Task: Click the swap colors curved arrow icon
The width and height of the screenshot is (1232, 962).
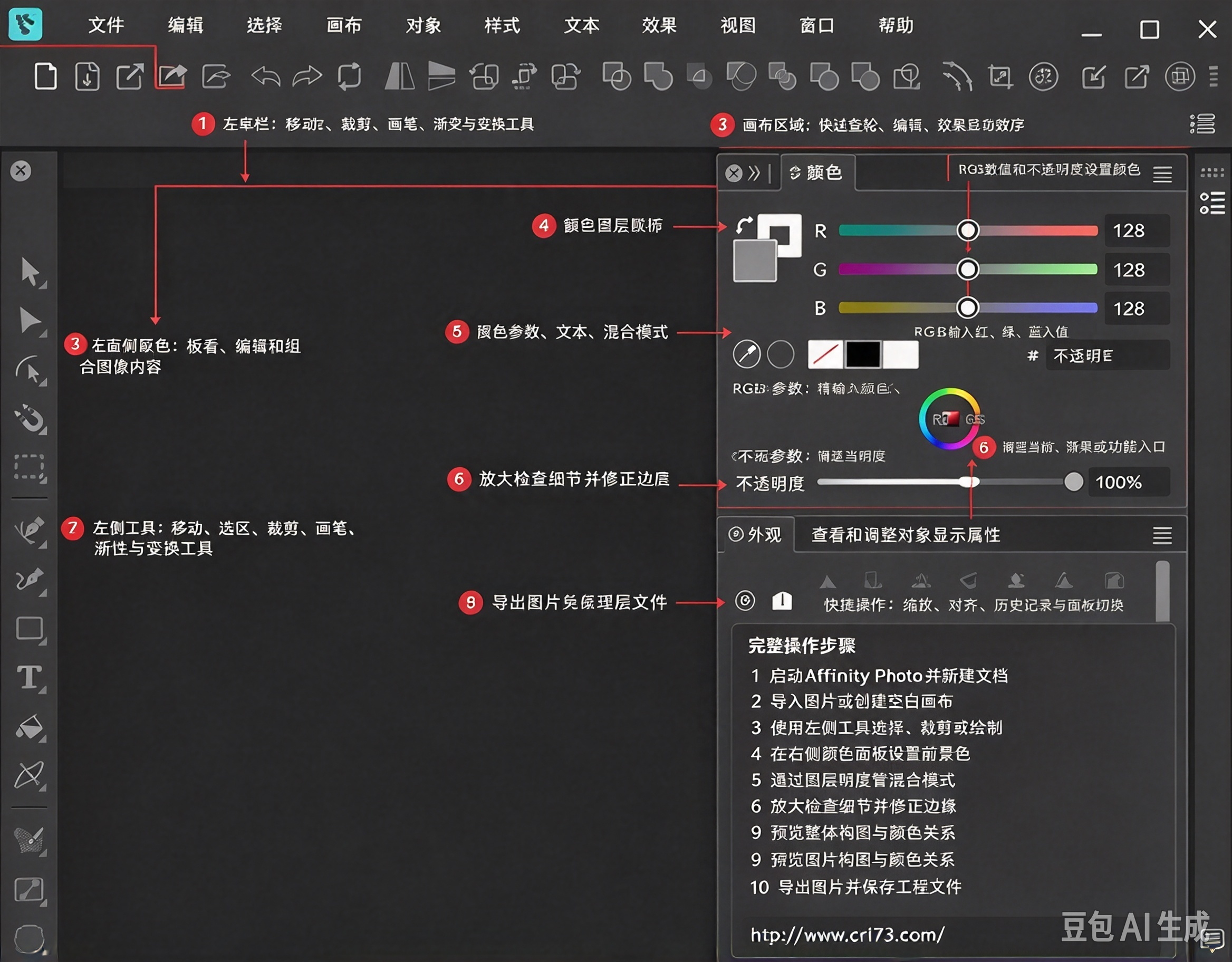Action: [x=744, y=225]
